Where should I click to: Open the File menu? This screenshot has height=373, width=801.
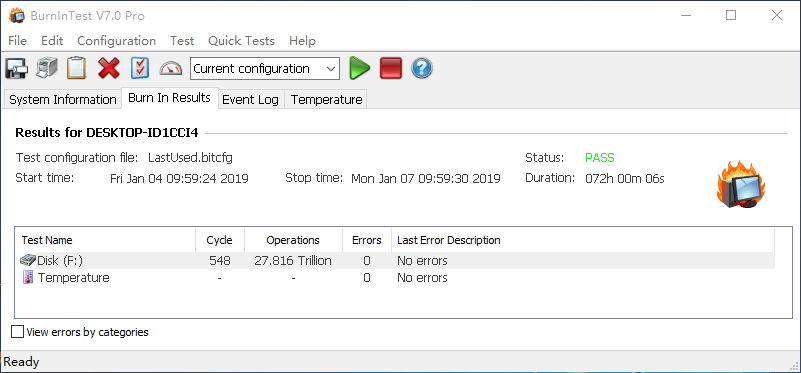point(17,41)
